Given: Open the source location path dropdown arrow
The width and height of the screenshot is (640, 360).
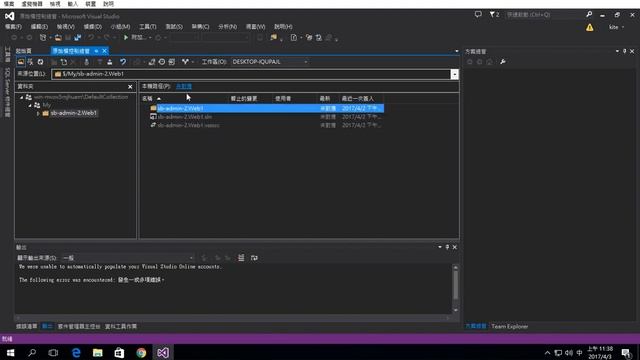Looking at the screenshot, I should pos(454,74).
